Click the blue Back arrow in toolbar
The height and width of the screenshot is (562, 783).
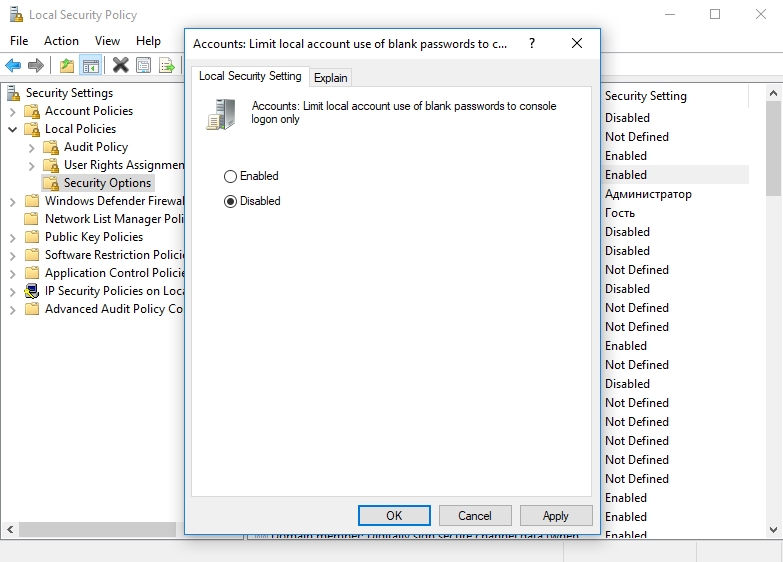(13, 65)
